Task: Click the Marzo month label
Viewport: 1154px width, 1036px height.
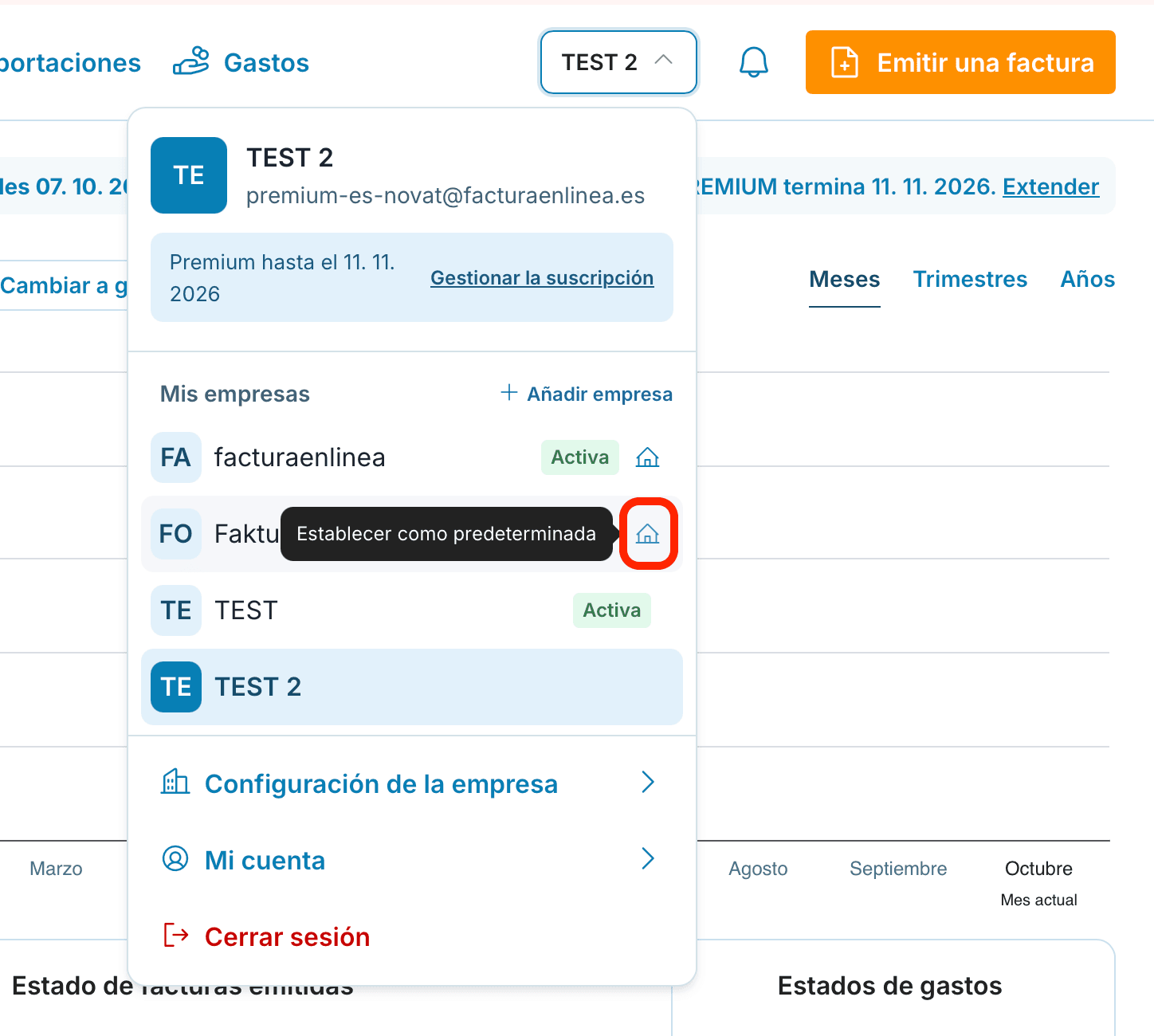Action: point(56,869)
